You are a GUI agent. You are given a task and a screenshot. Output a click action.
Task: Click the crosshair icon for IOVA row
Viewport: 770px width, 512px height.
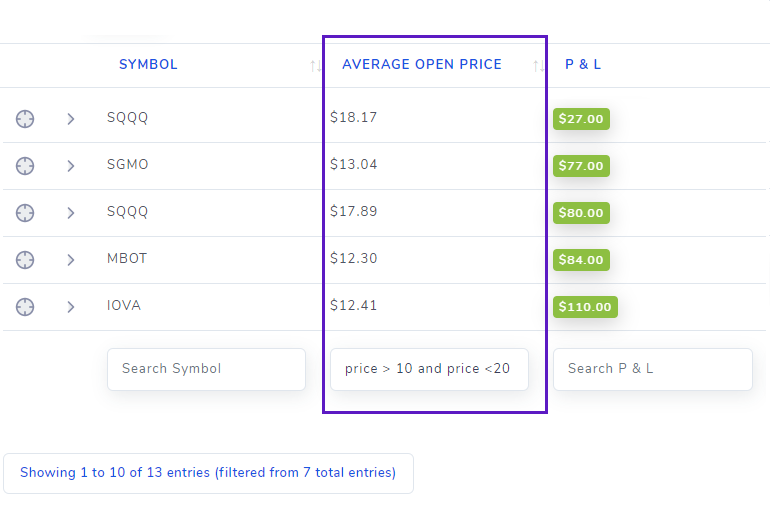tap(25, 307)
